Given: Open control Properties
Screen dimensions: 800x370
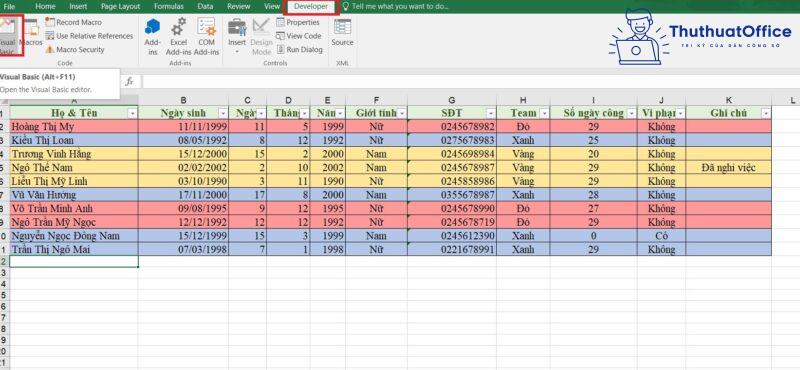Looking at the screenshot, I should coord(298,22).
